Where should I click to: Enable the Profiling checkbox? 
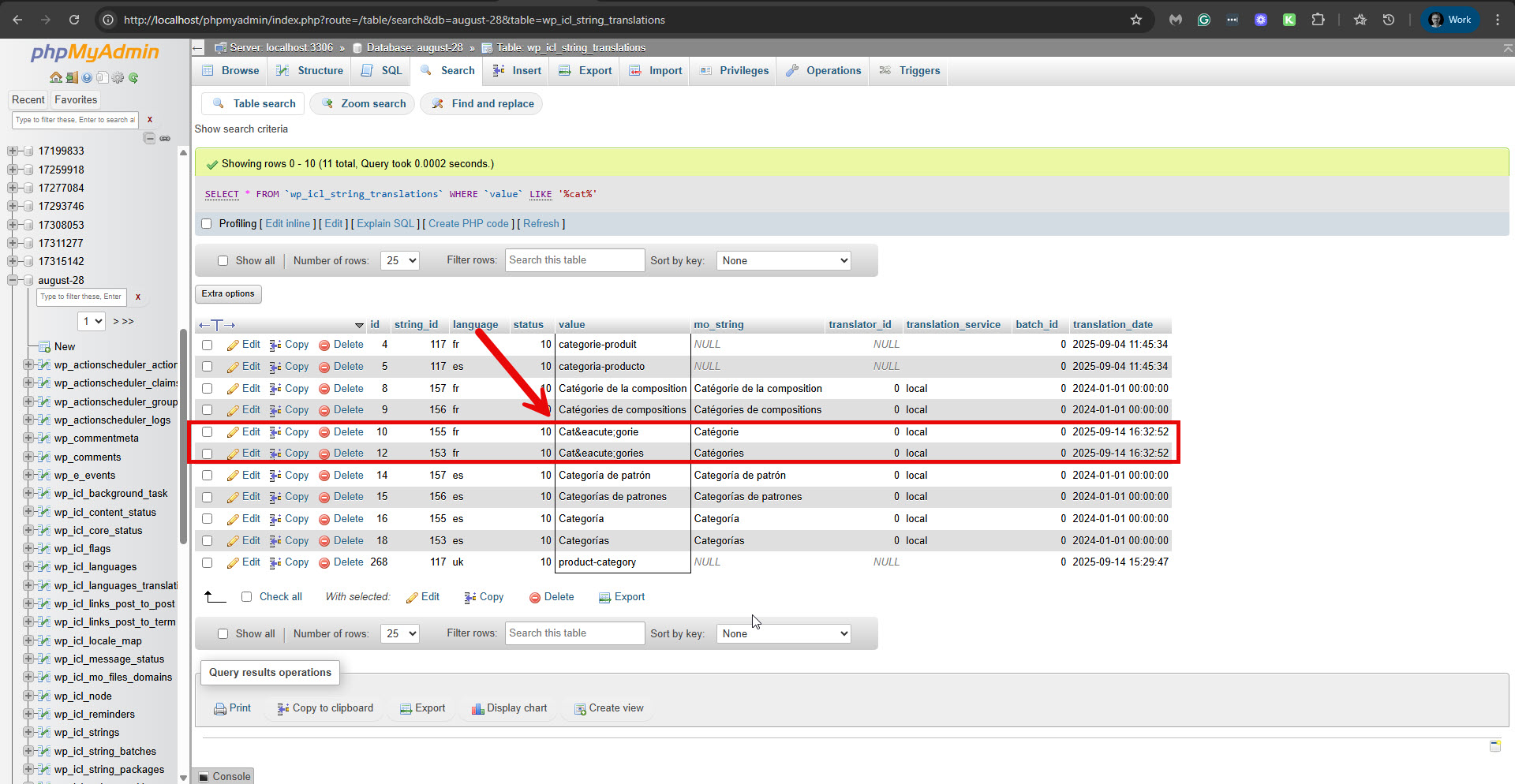[x=207, y=224]
